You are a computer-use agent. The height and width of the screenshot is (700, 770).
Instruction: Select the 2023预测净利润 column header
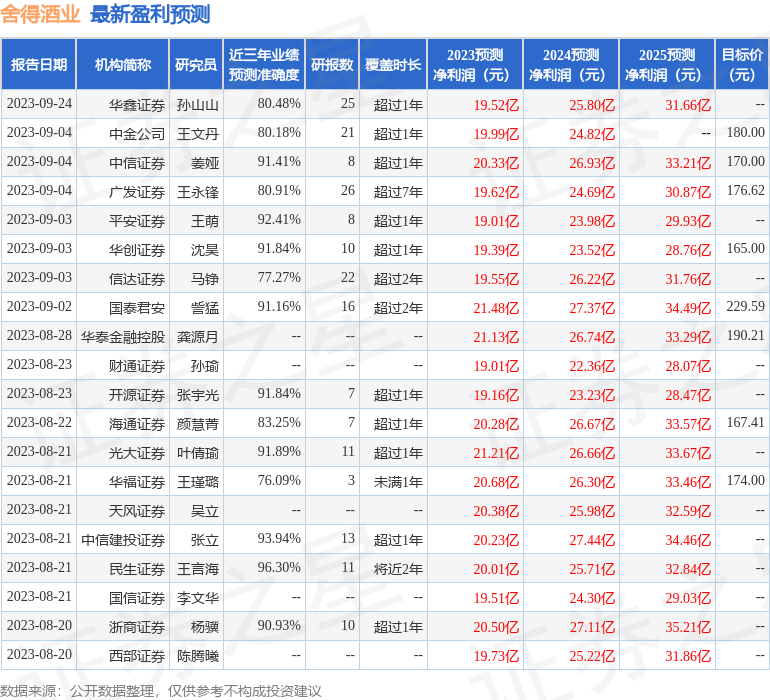coord(475,64)
